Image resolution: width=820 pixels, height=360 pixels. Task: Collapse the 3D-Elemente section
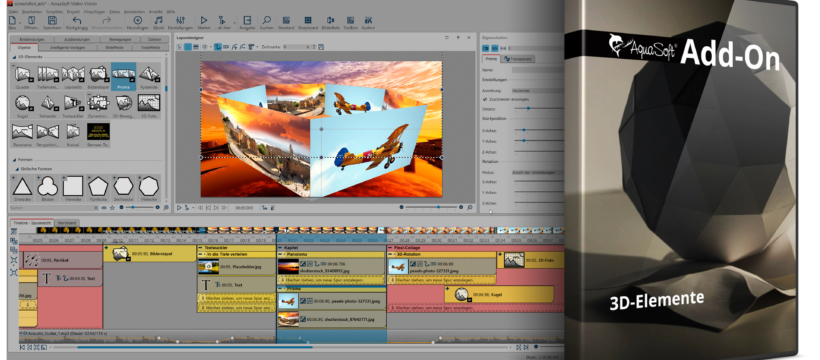tap(14, 57)
